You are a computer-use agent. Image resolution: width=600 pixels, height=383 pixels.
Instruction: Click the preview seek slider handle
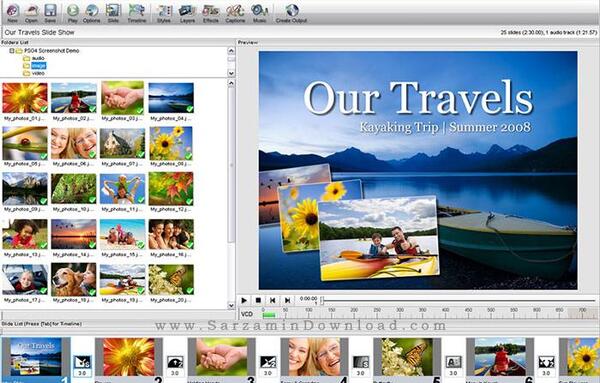tap(322, 300)
